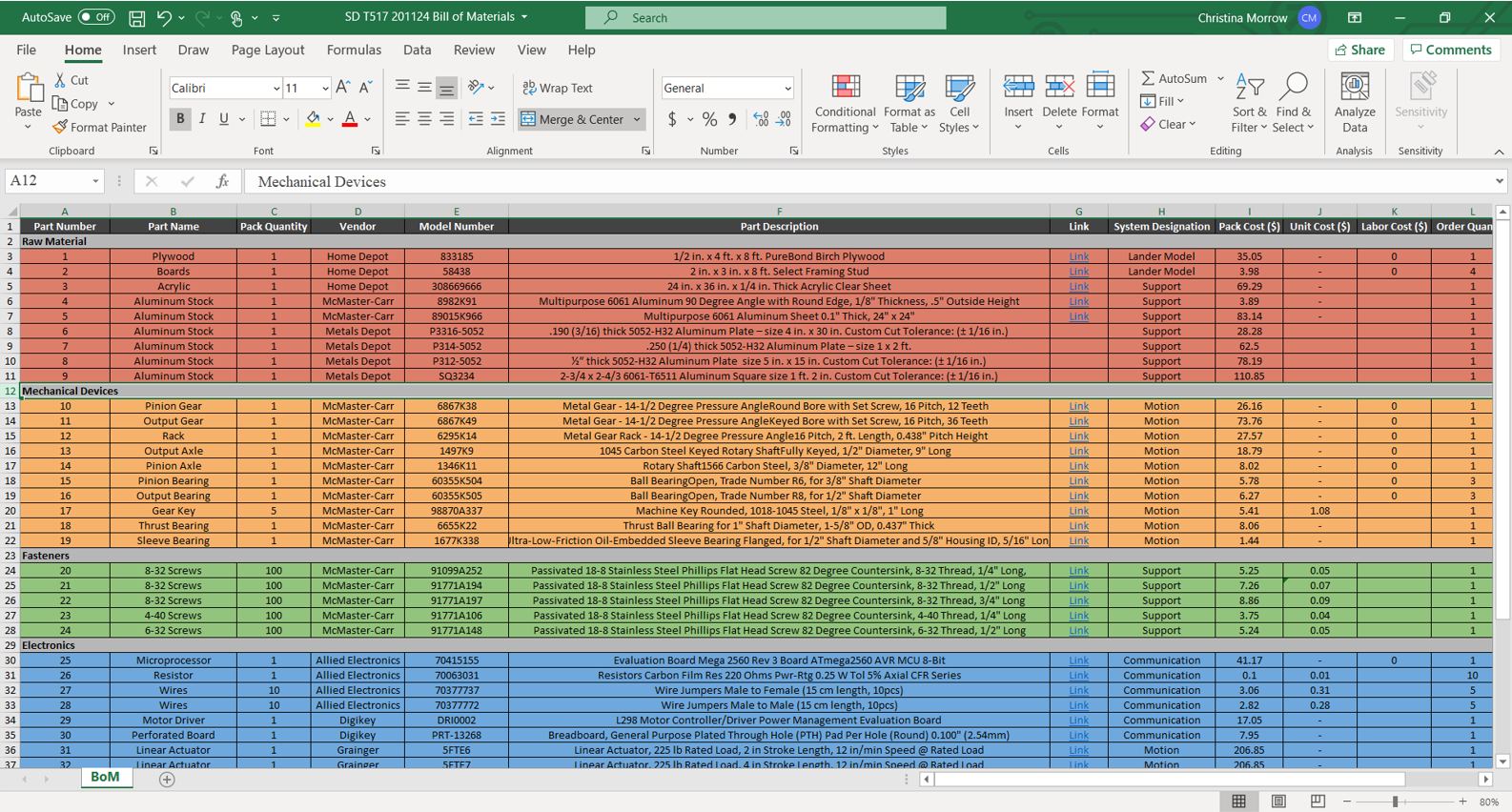Viewport: 1512px width, 812px height.
Task: Increase font size with the large A
Action: 343,88
